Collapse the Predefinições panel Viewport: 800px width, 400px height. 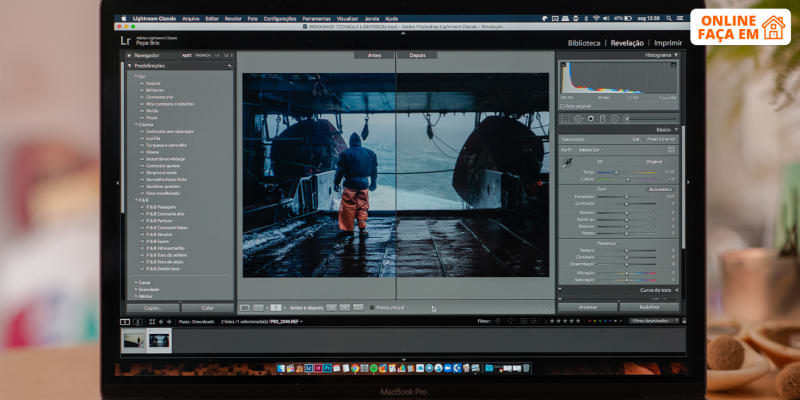(x=130, y=66)
